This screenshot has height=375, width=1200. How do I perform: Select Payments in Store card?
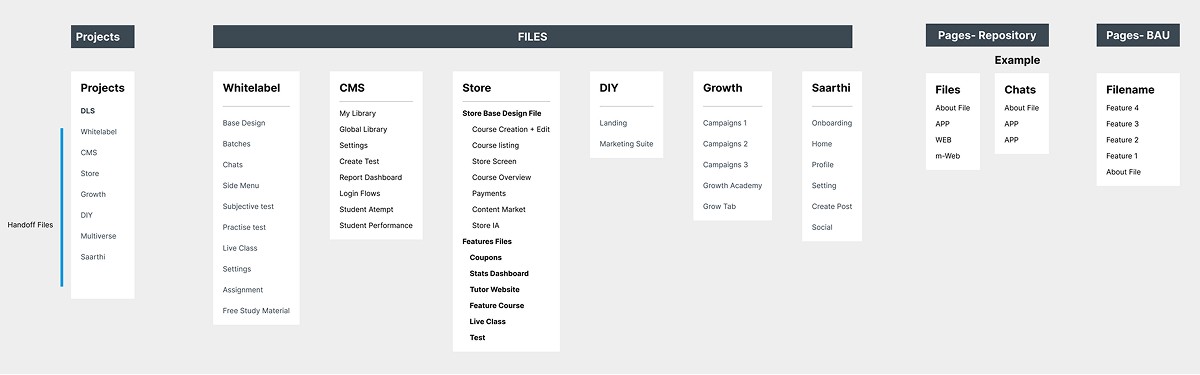pos(489,193)
